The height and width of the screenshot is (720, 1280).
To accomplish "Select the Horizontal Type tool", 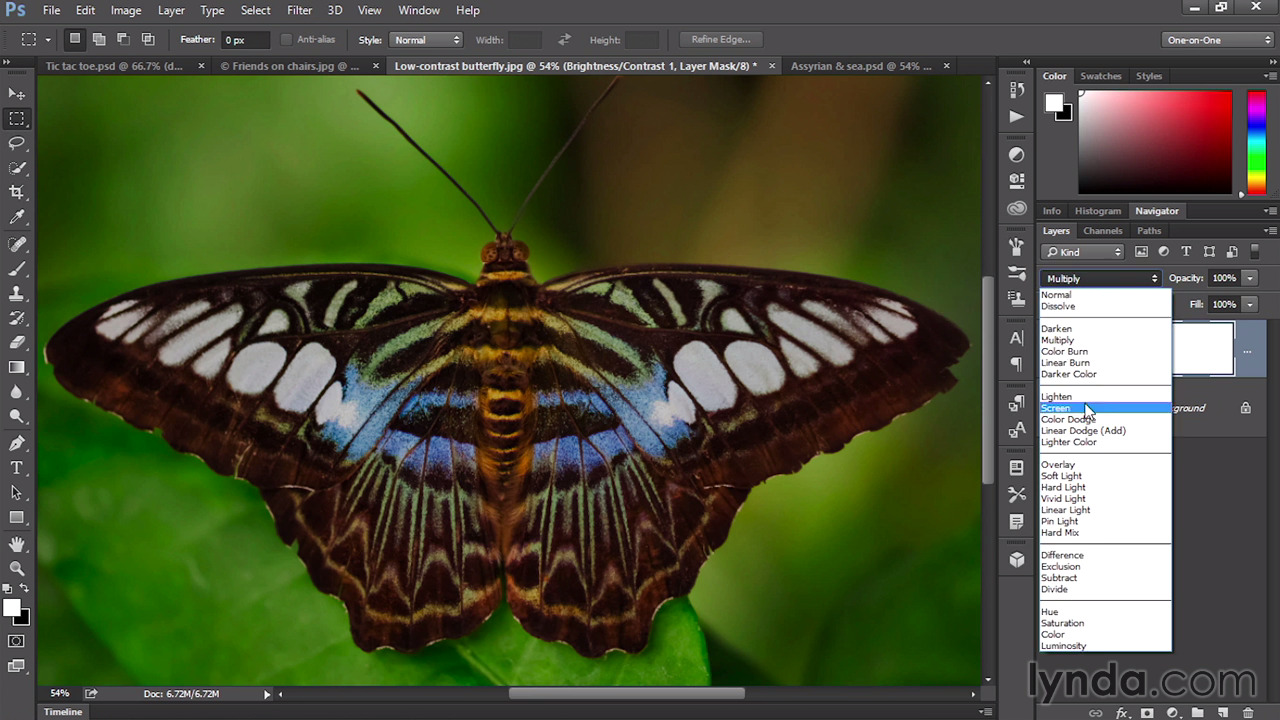I will (17, 468).
